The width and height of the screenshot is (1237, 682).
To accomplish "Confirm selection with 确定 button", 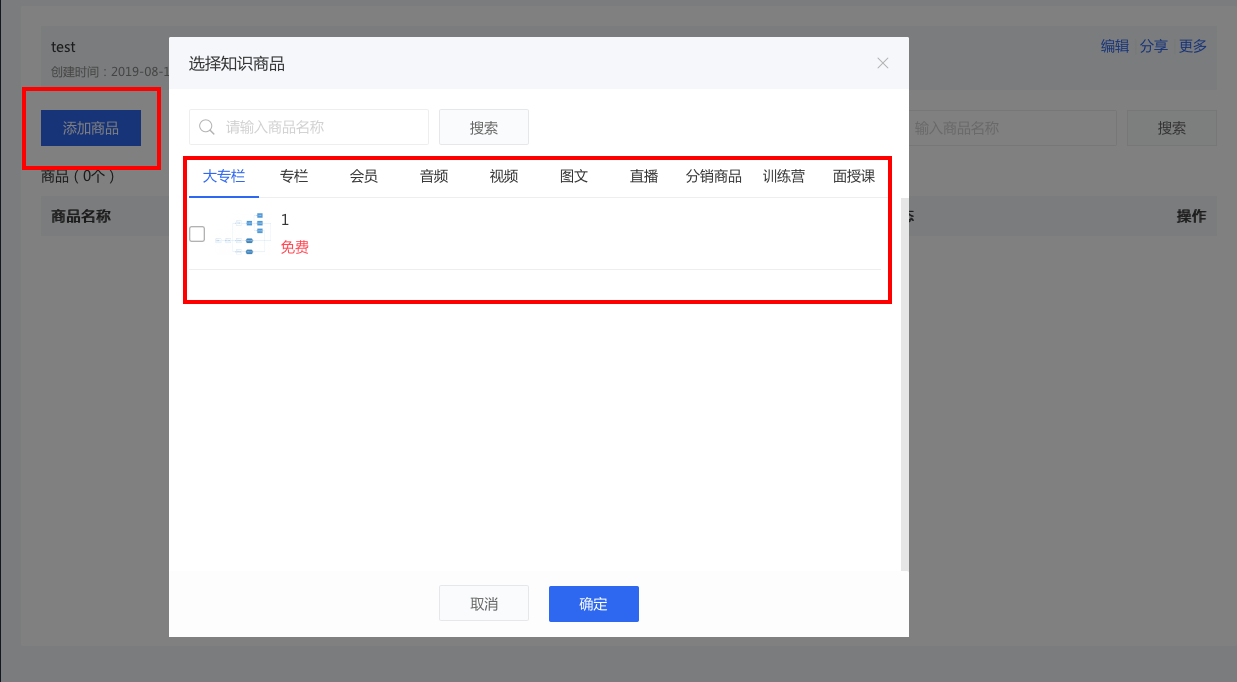I will pyautogui.click(x=594, y=604).
